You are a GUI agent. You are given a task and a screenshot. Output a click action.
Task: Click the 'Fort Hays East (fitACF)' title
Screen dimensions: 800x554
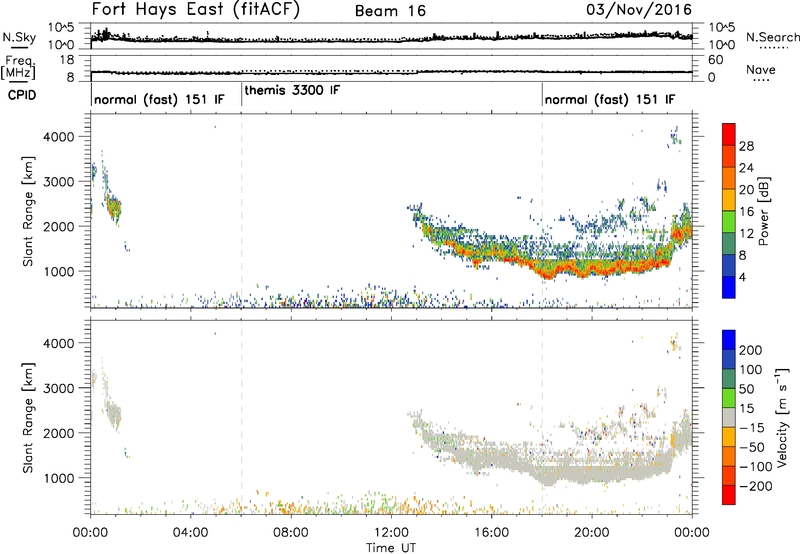click(x=195, y=10)
